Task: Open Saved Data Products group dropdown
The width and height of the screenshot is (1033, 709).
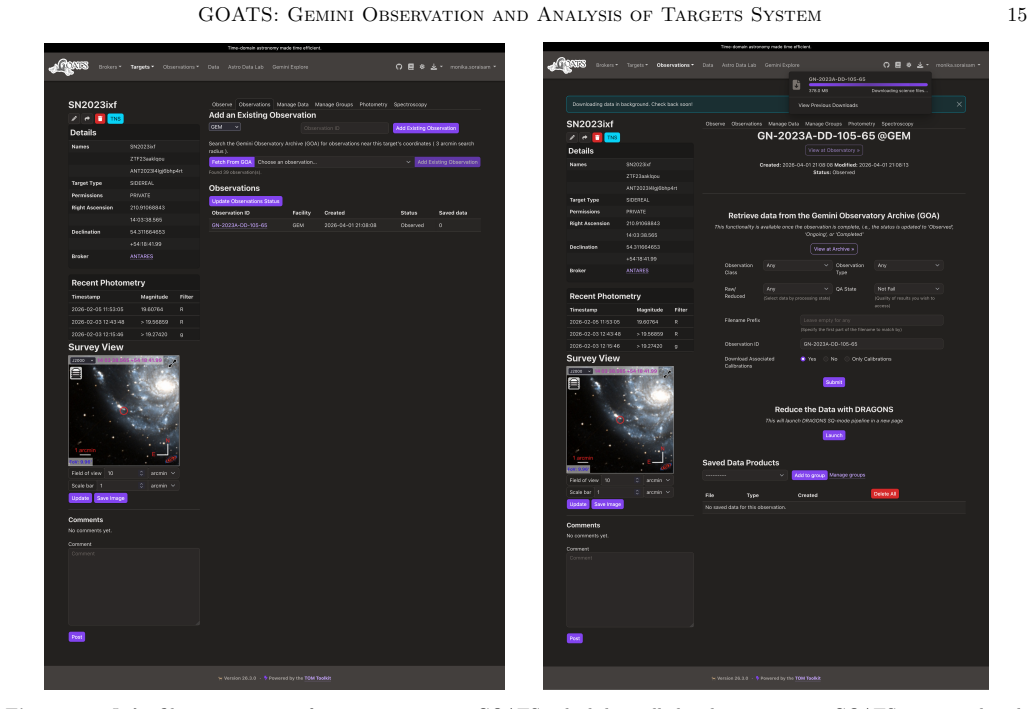Action: click(x=744, y=475)
